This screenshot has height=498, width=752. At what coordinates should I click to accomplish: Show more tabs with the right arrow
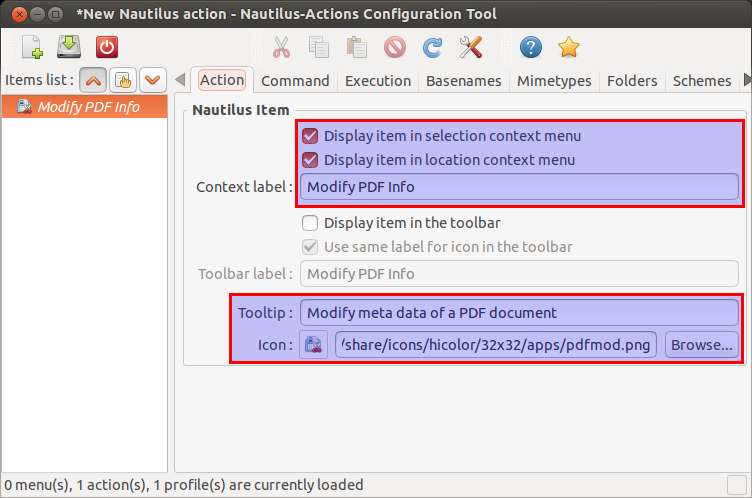747,80
